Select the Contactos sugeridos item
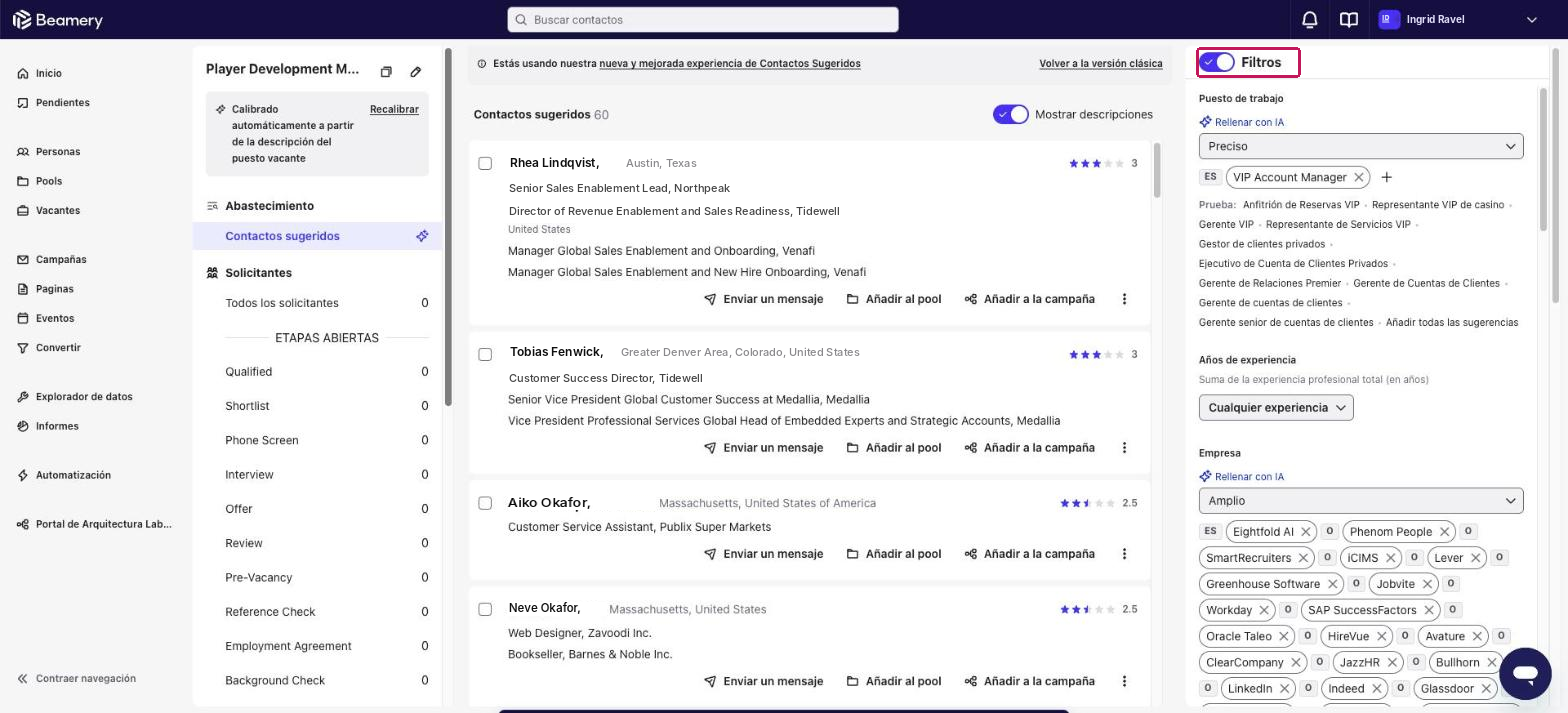The width and height of the screenshot is (1568, 713). pos(317,236)
